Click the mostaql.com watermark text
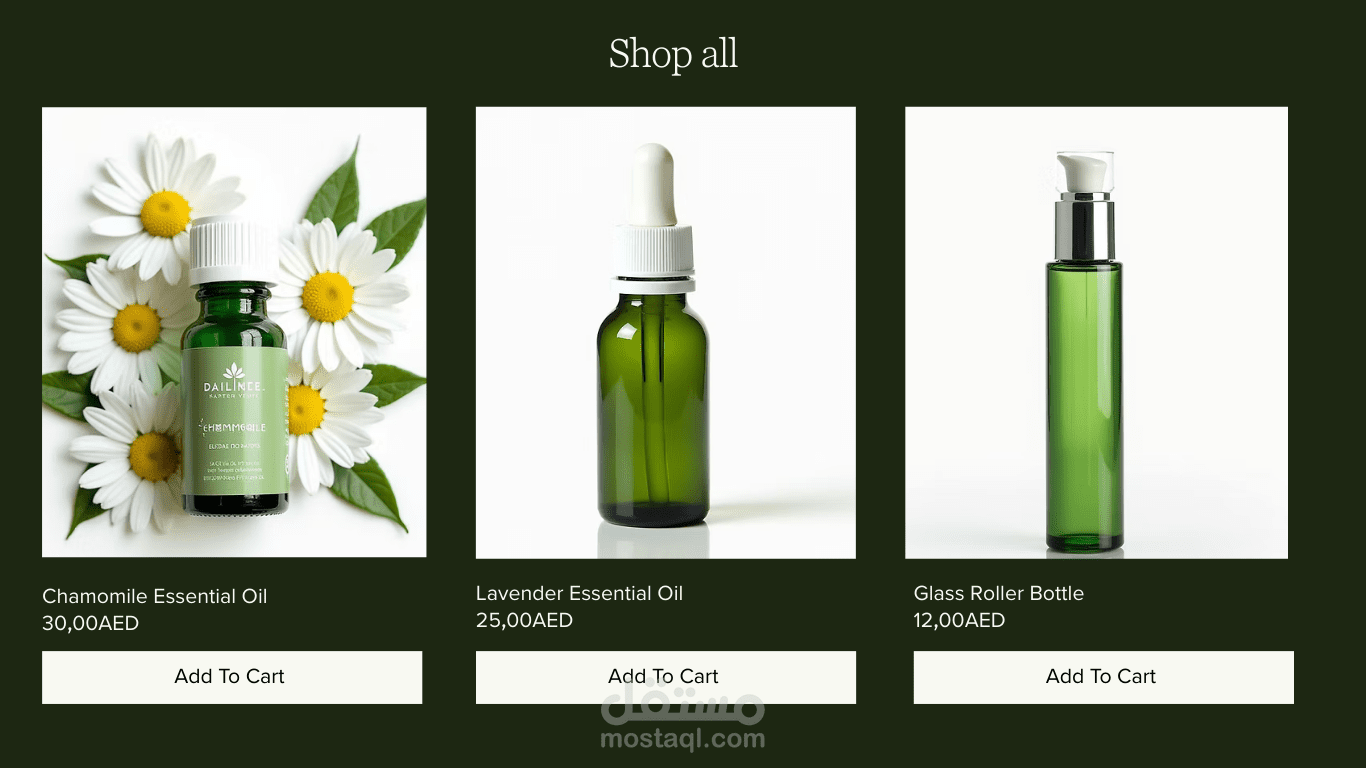1366x768 pixels. 683,740
